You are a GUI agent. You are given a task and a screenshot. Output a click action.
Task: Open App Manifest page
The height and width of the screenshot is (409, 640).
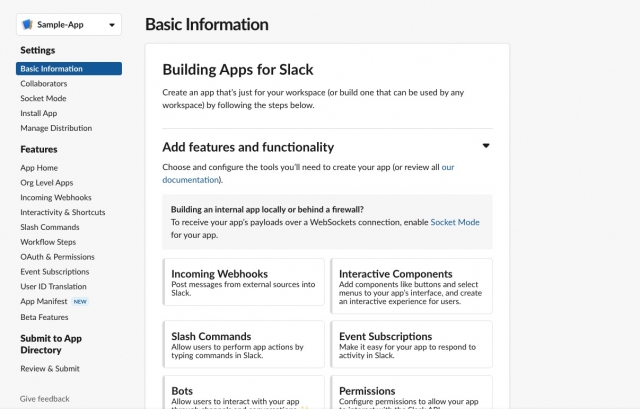pyautogui.click(x=44, y=301)
